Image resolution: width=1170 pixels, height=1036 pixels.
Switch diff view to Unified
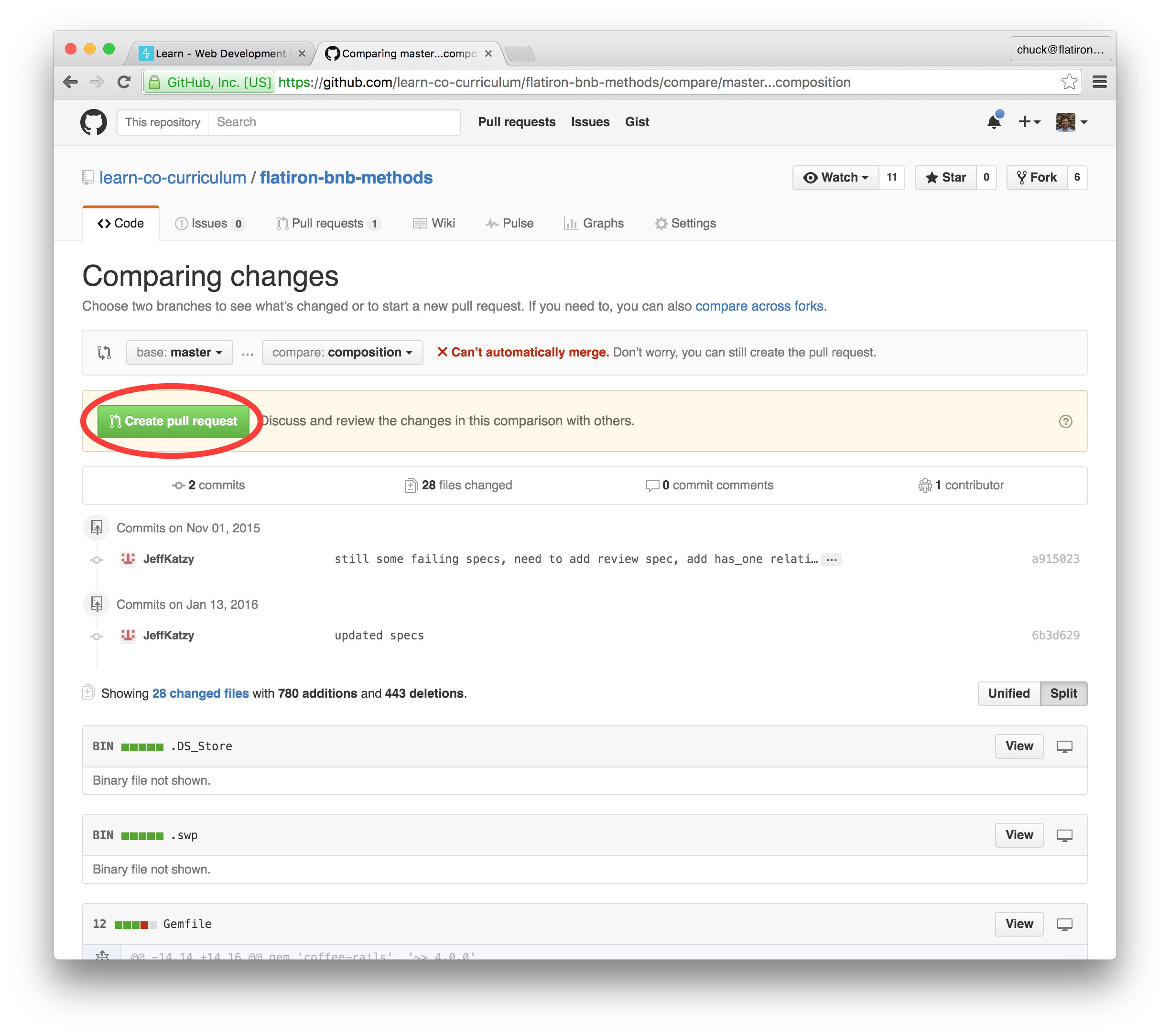(x=1008, y=693)
